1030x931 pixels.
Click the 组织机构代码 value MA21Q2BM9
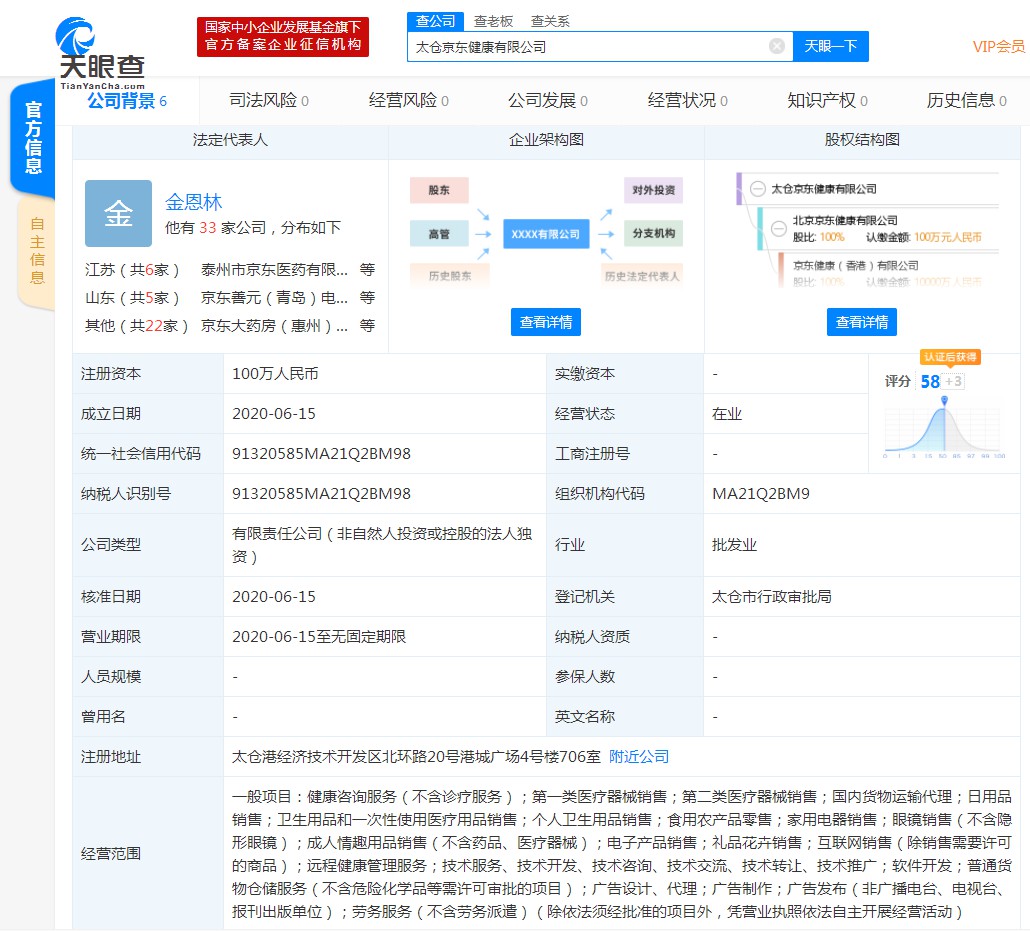coord(761,493)
